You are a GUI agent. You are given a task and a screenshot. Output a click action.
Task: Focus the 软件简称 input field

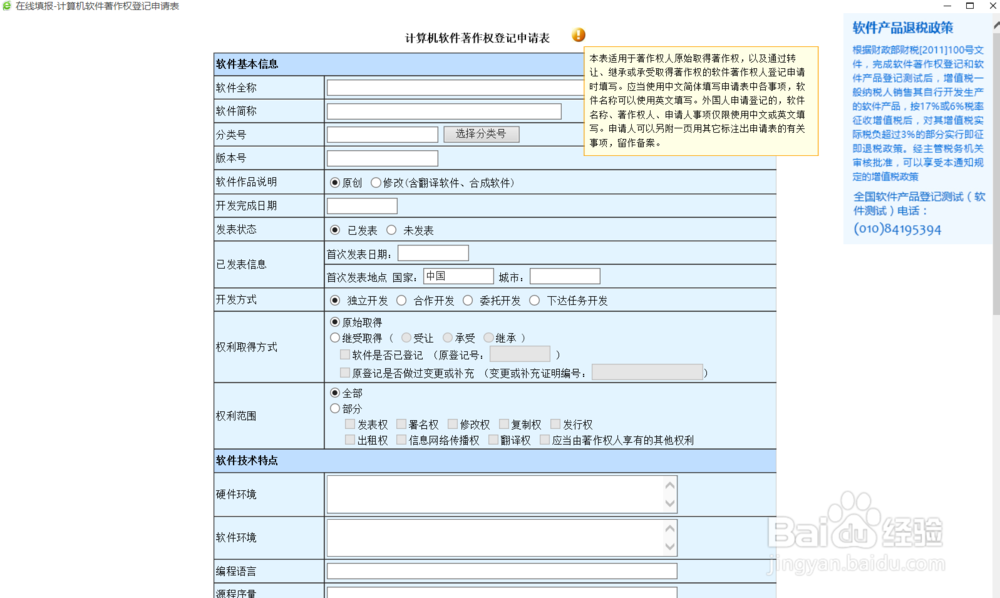click(444, 112)
